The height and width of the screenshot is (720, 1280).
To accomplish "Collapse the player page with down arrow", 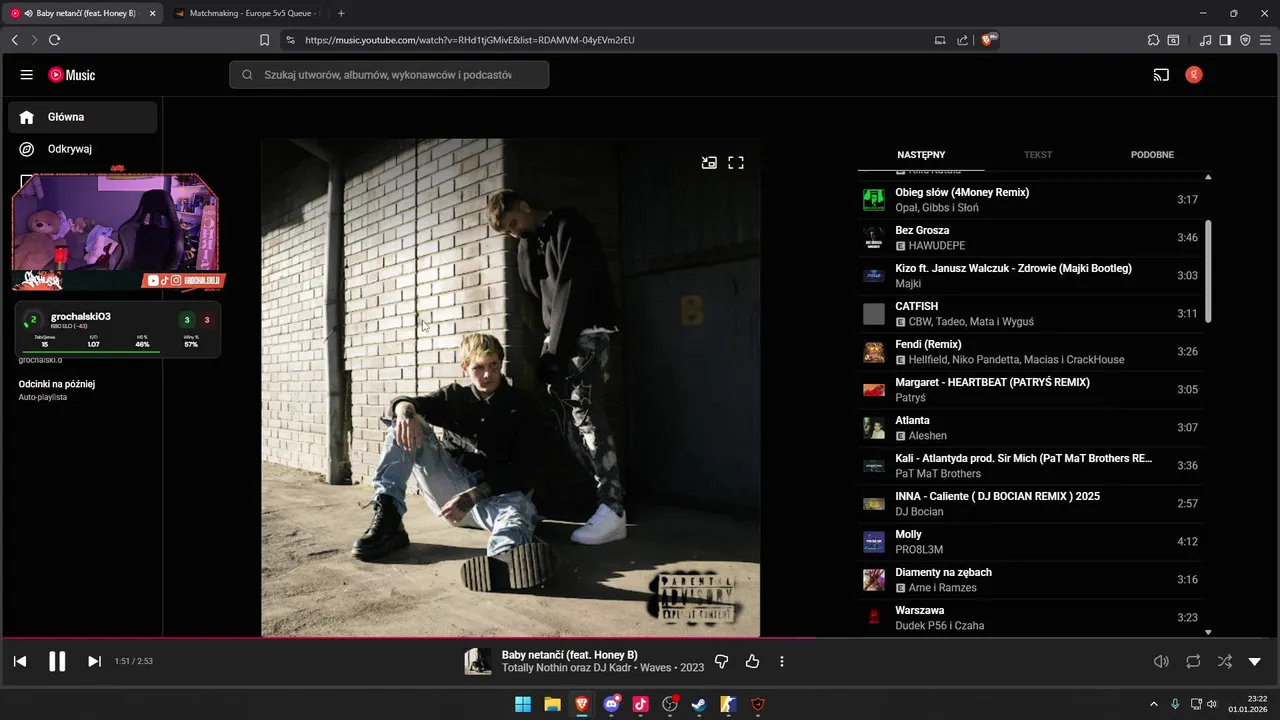I will click(1255, 661).
